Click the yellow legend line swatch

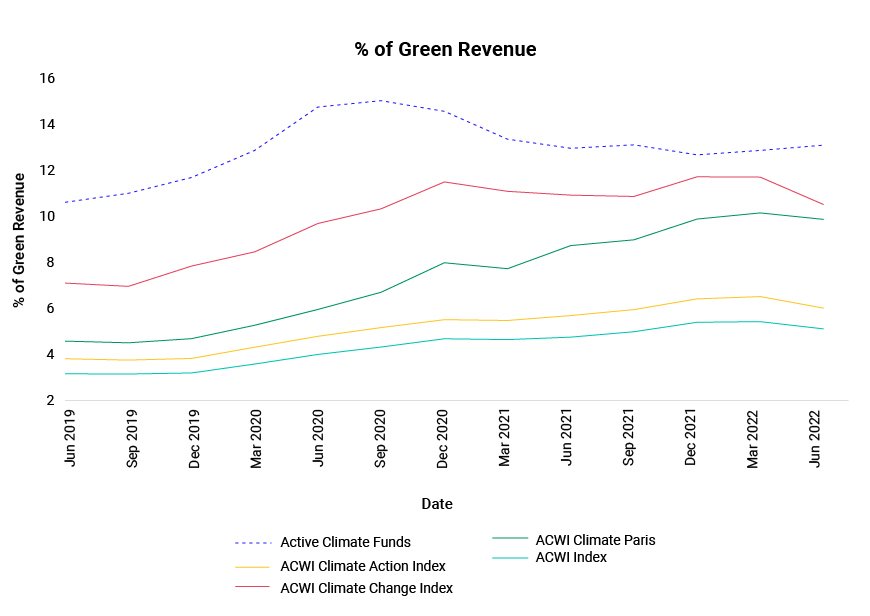(252, 567)
